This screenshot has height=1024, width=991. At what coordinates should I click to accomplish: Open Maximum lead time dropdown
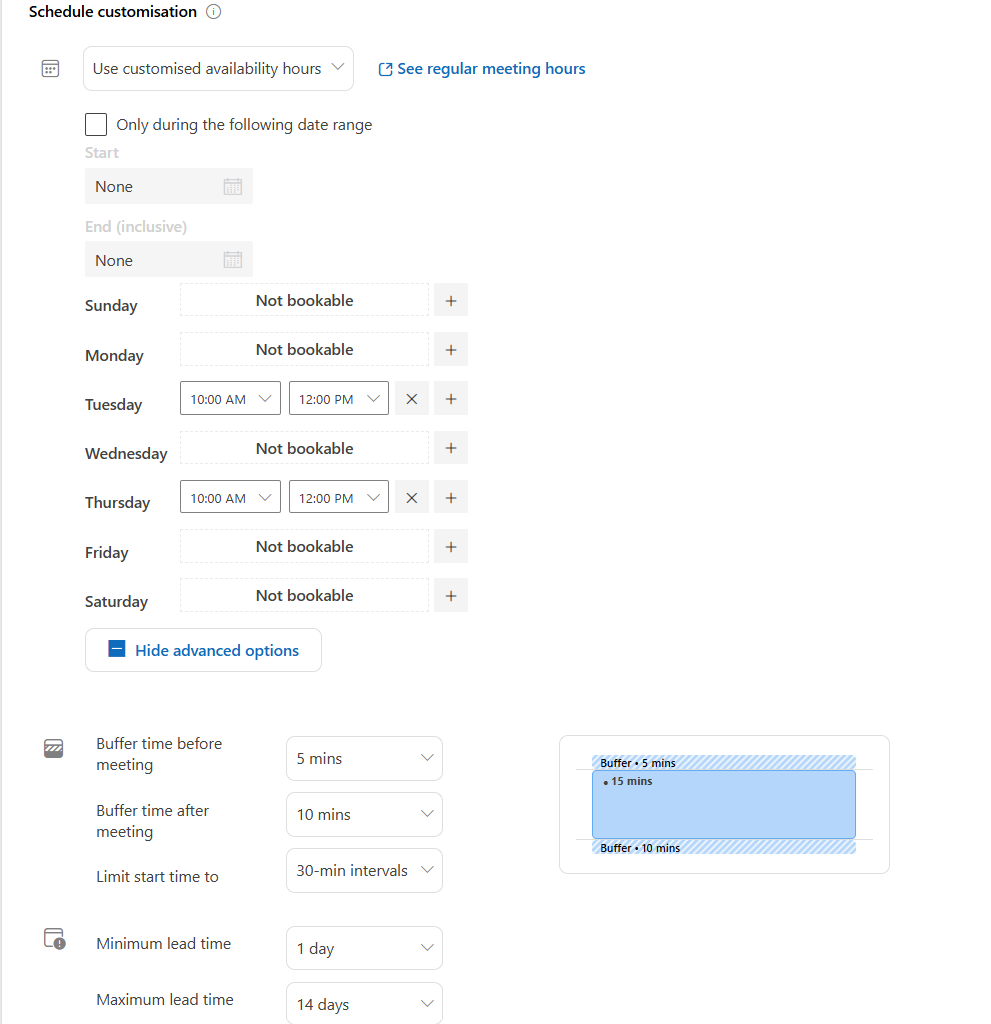[x=364, y=1004]
